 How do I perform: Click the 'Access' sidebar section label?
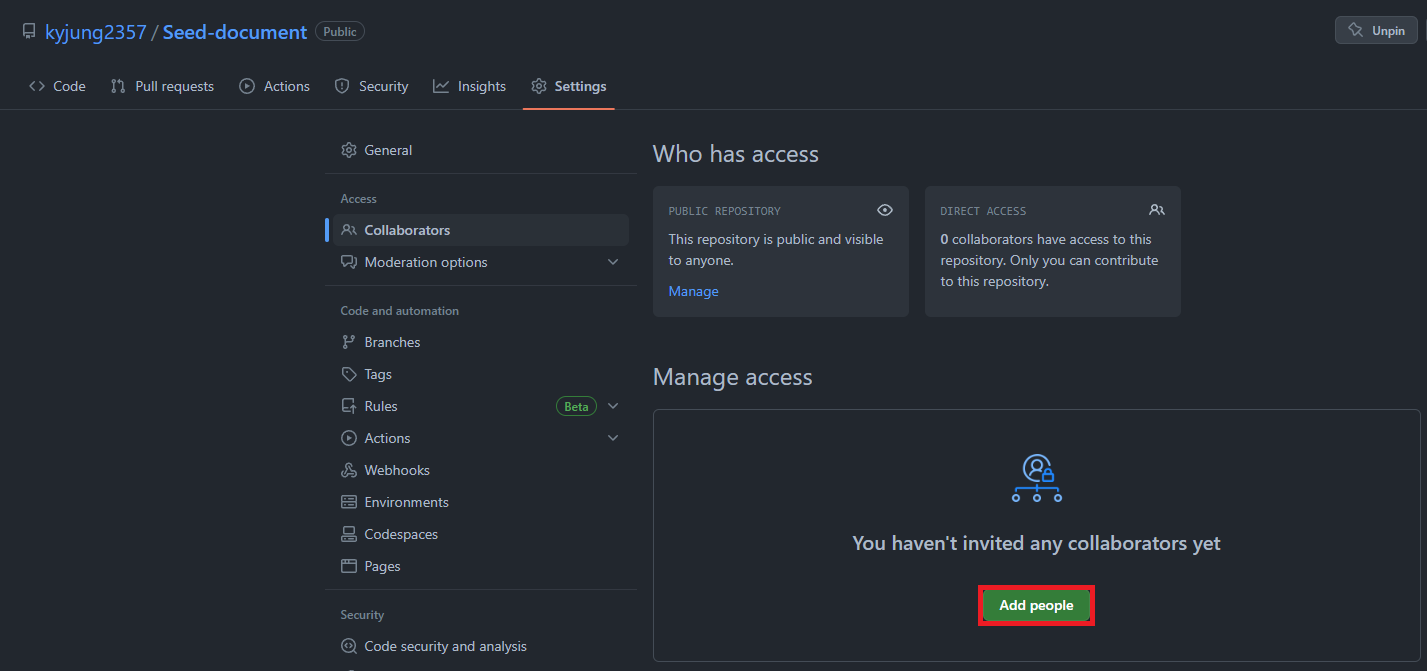(x=359, y=199)
